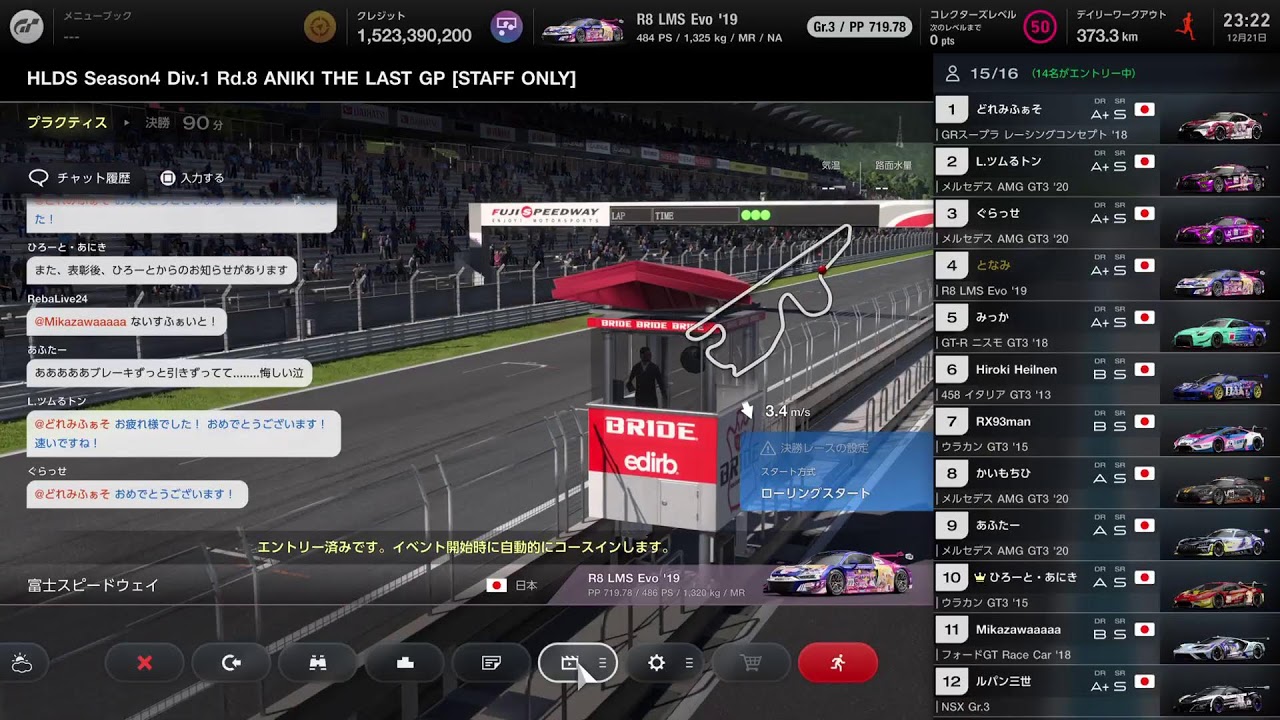
Task: Select room host ひろーと・あにき in entry list
Action: click(x=1107, y=587)
